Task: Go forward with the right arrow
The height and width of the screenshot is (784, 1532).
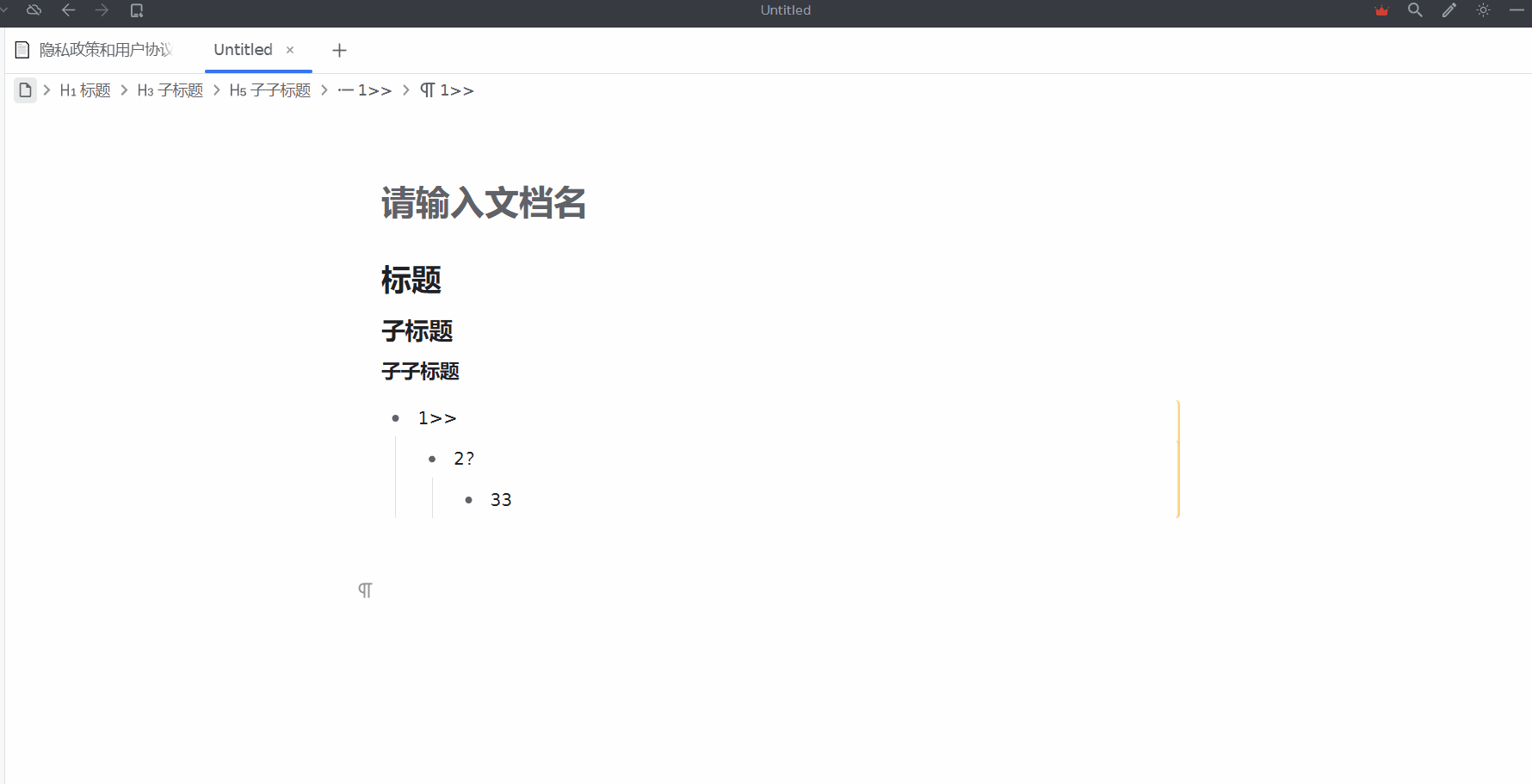Action: click(102, 10)
